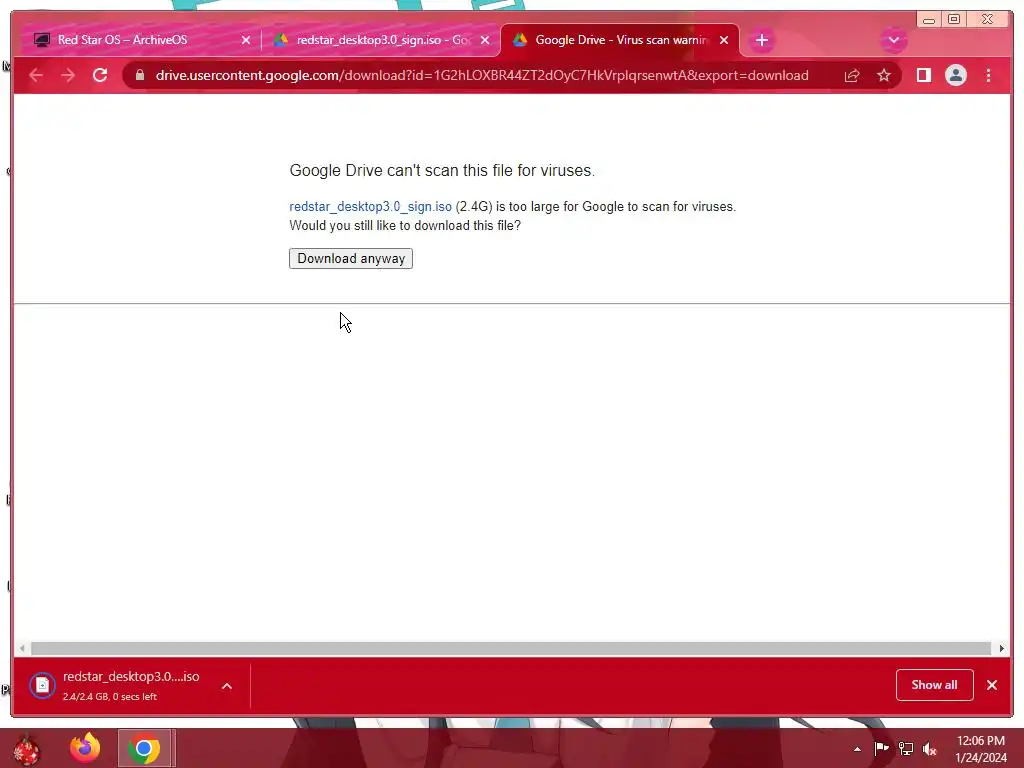Bookmark this page with the star icon
This screenshot has width=1024, height=768.
coord(884,76)
